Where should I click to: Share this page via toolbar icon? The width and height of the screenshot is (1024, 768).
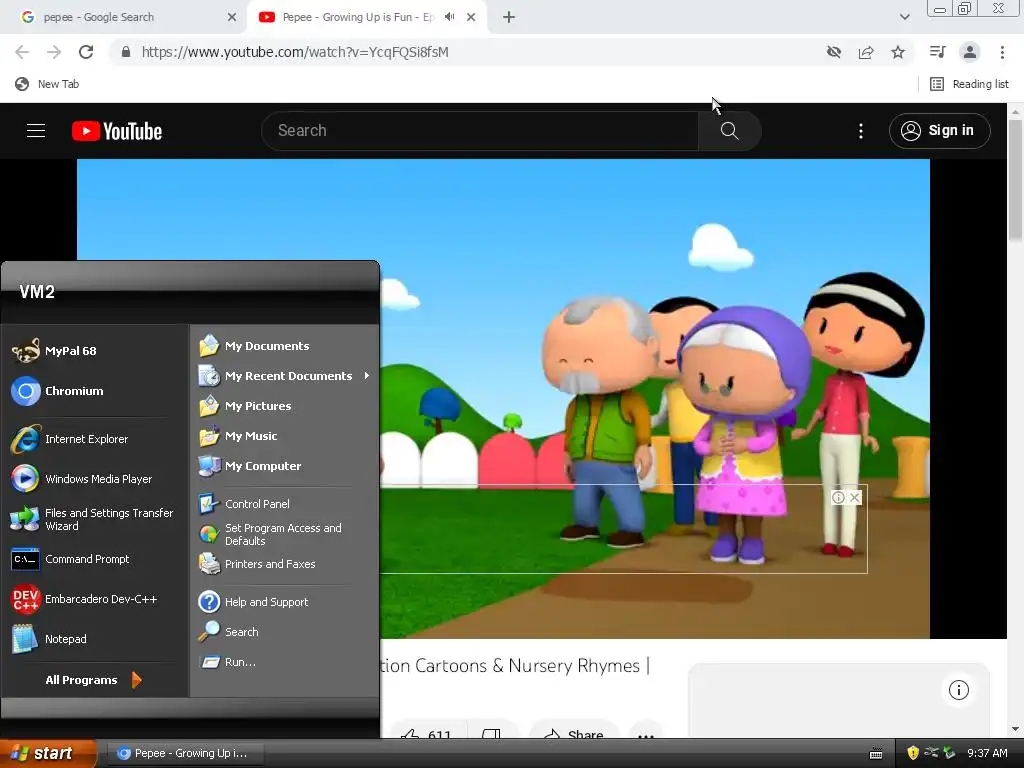pyautogui.click(x=866, y=52)
